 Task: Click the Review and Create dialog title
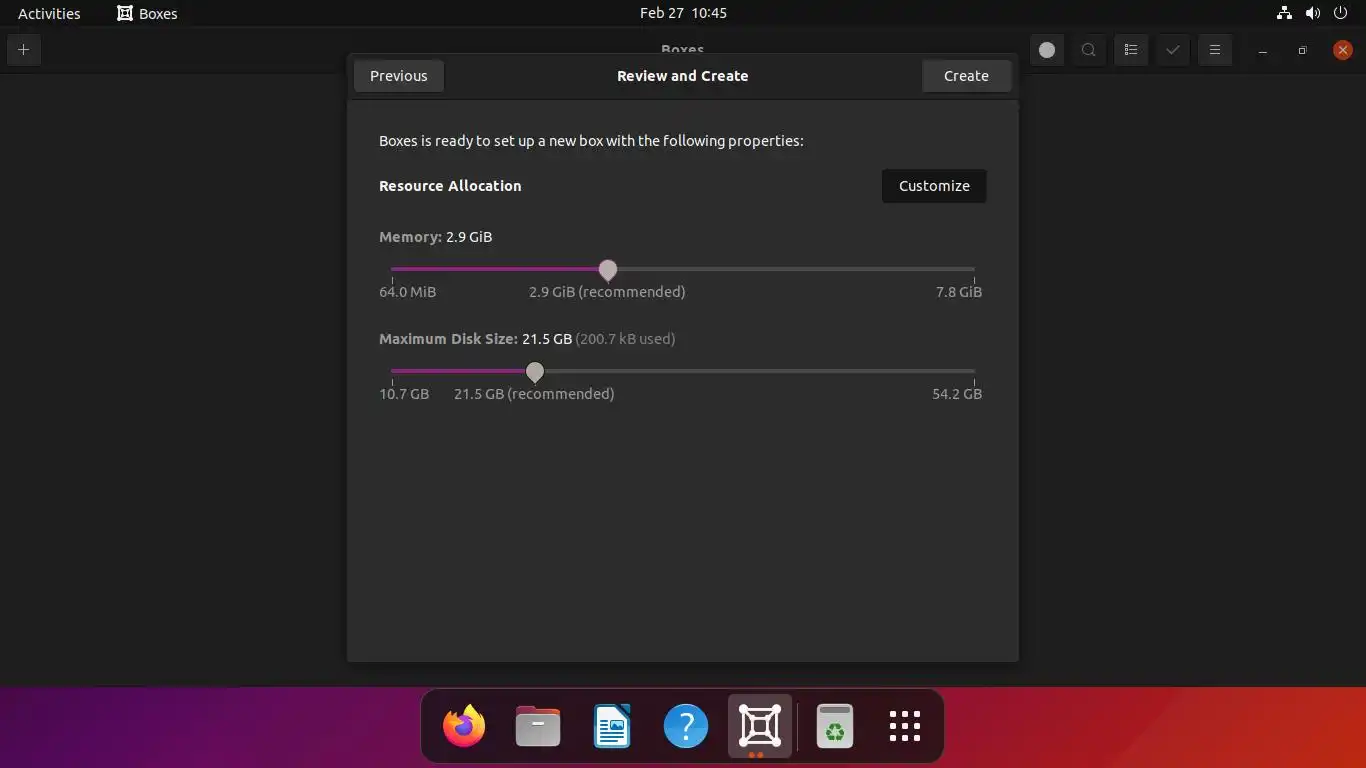[683, 76]
